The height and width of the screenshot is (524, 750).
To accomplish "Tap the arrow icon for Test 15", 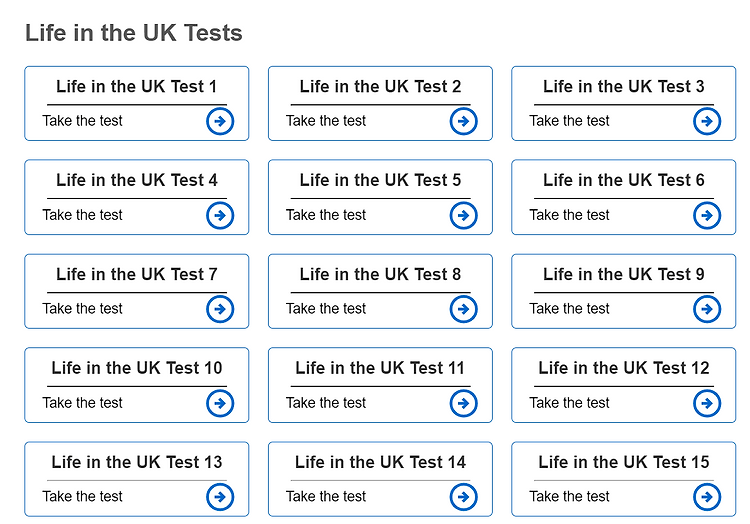I will click(x=707, y=497).
